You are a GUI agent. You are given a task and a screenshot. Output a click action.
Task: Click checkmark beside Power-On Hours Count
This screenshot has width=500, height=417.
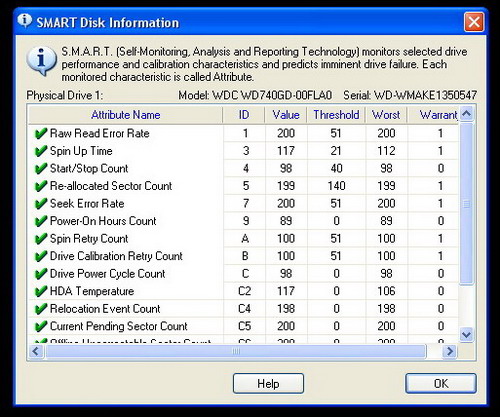[x=41, y=221]
